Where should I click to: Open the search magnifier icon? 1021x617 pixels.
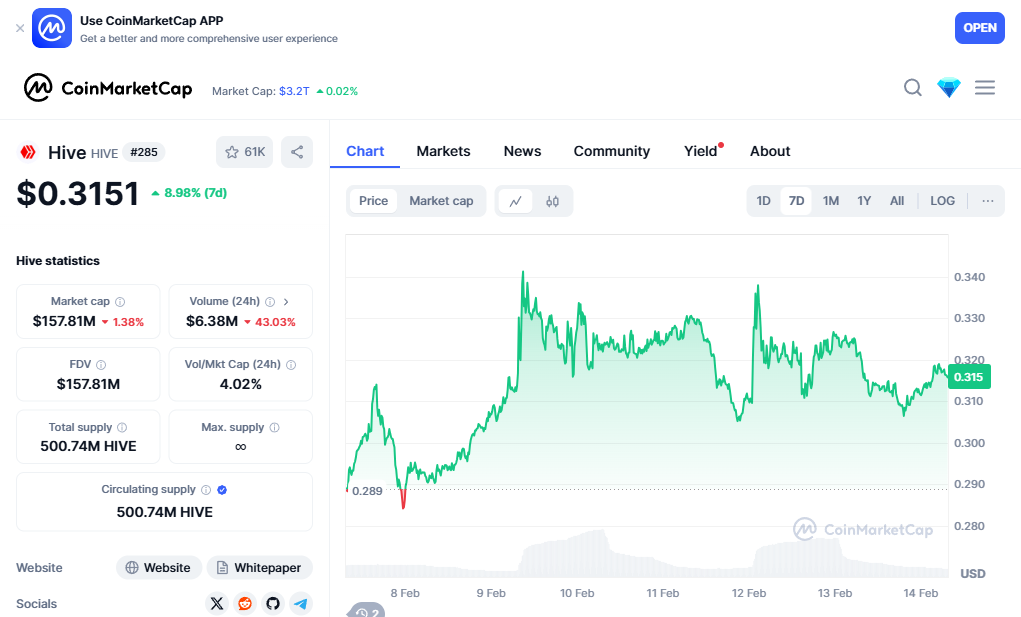913,87
